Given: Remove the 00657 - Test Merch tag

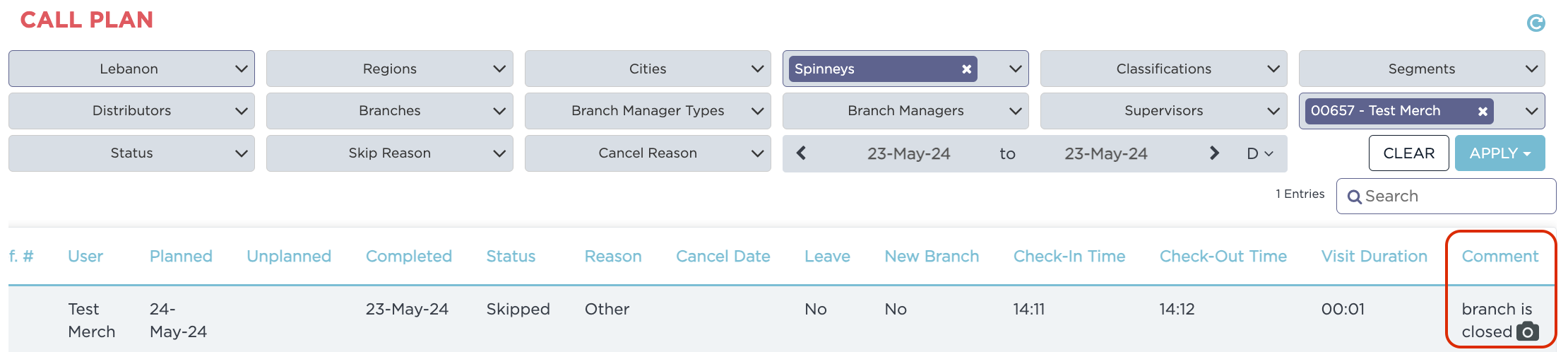Looking at the screenshot, I should 1483,112.
